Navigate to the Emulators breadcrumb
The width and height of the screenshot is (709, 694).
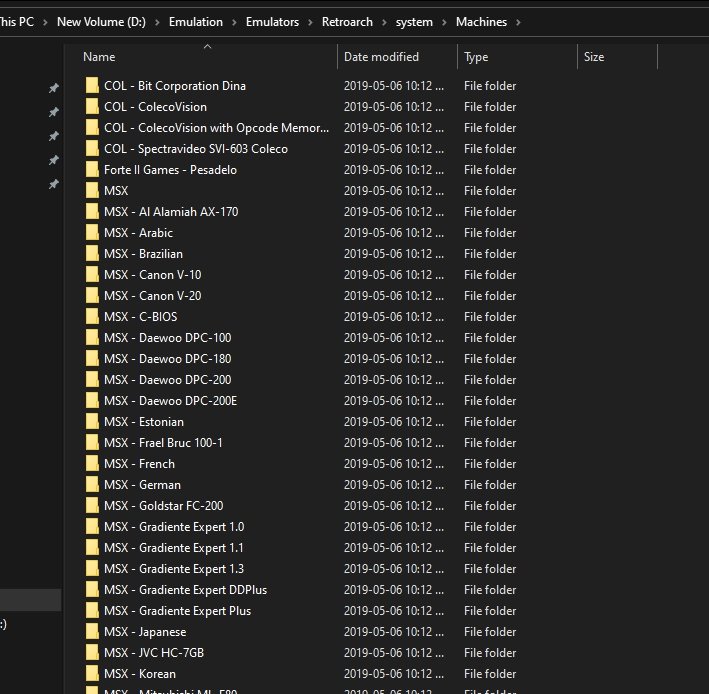(272, 22)
